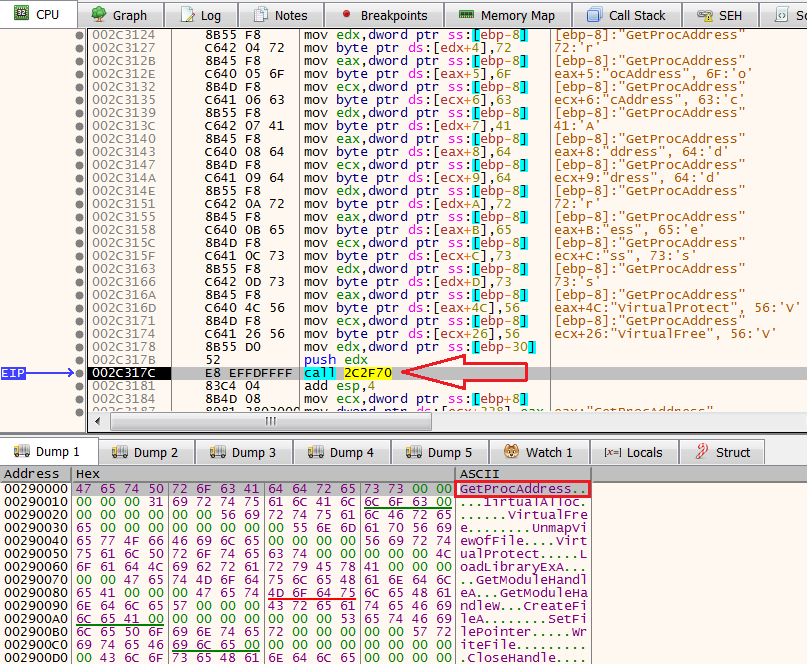
Task: Select instruction mov byte ptr ds:[edx+4],72
Action: pyautogui.click(x=408, y=48)
